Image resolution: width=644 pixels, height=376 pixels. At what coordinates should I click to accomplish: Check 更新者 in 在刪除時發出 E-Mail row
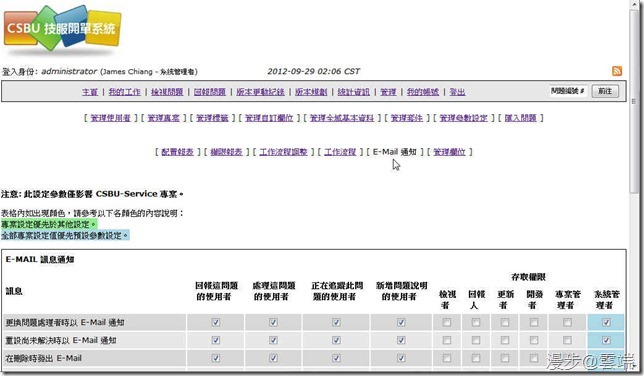[x=505, y=358]
